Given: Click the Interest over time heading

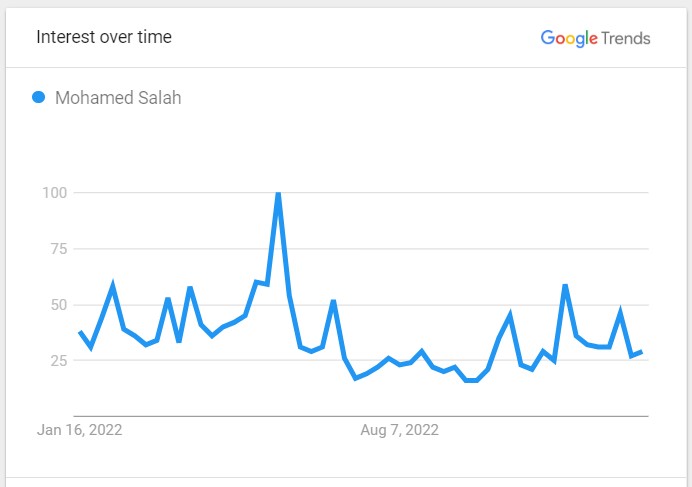Looking at the screenshot, I should (x=104, y=37).
